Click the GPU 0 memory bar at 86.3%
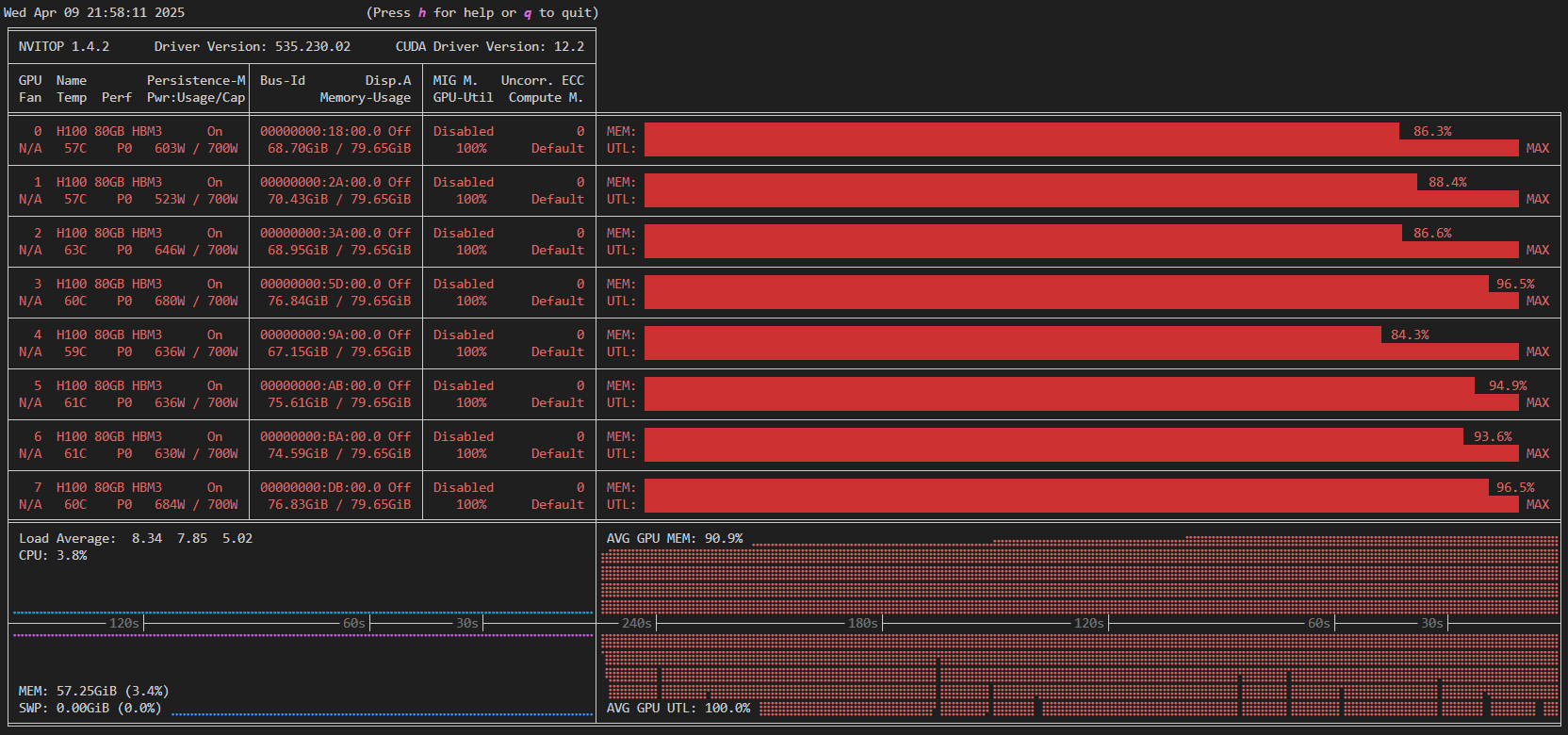The height and width of the screenshot is (735, 1568). [x=1021, y=131]
